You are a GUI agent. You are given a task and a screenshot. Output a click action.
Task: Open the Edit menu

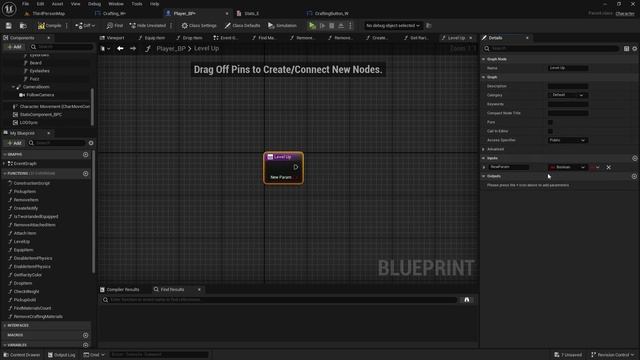pyautogui.click(x=40, y=4)
